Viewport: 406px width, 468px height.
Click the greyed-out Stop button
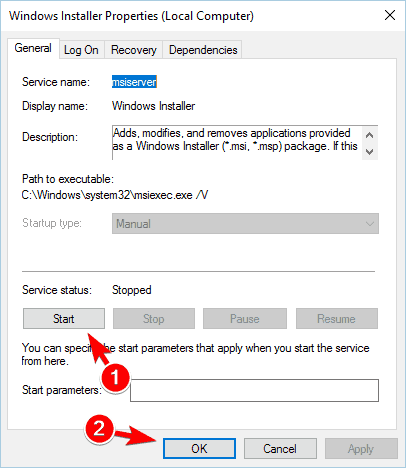pyautogui.click(x=154, y=319)
